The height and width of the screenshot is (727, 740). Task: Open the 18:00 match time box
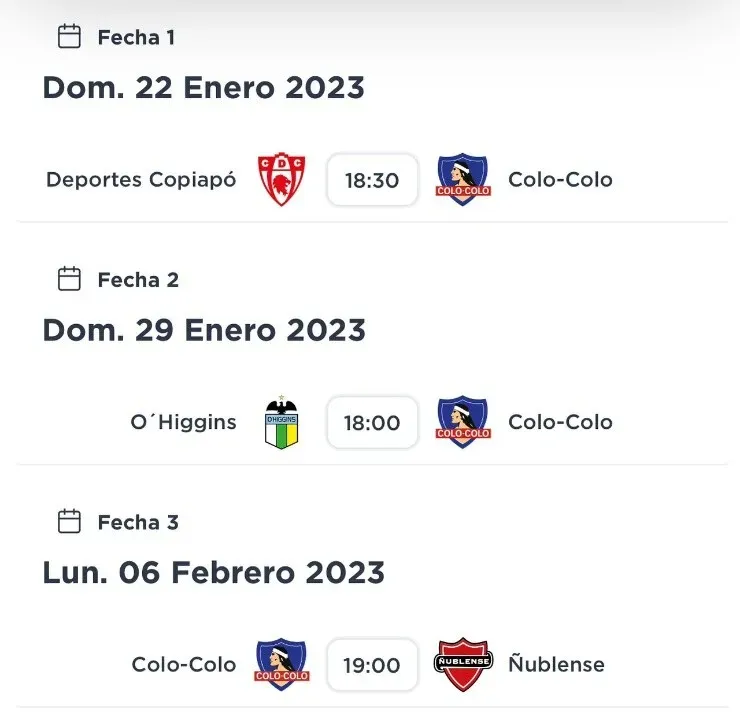coord(372,422)
